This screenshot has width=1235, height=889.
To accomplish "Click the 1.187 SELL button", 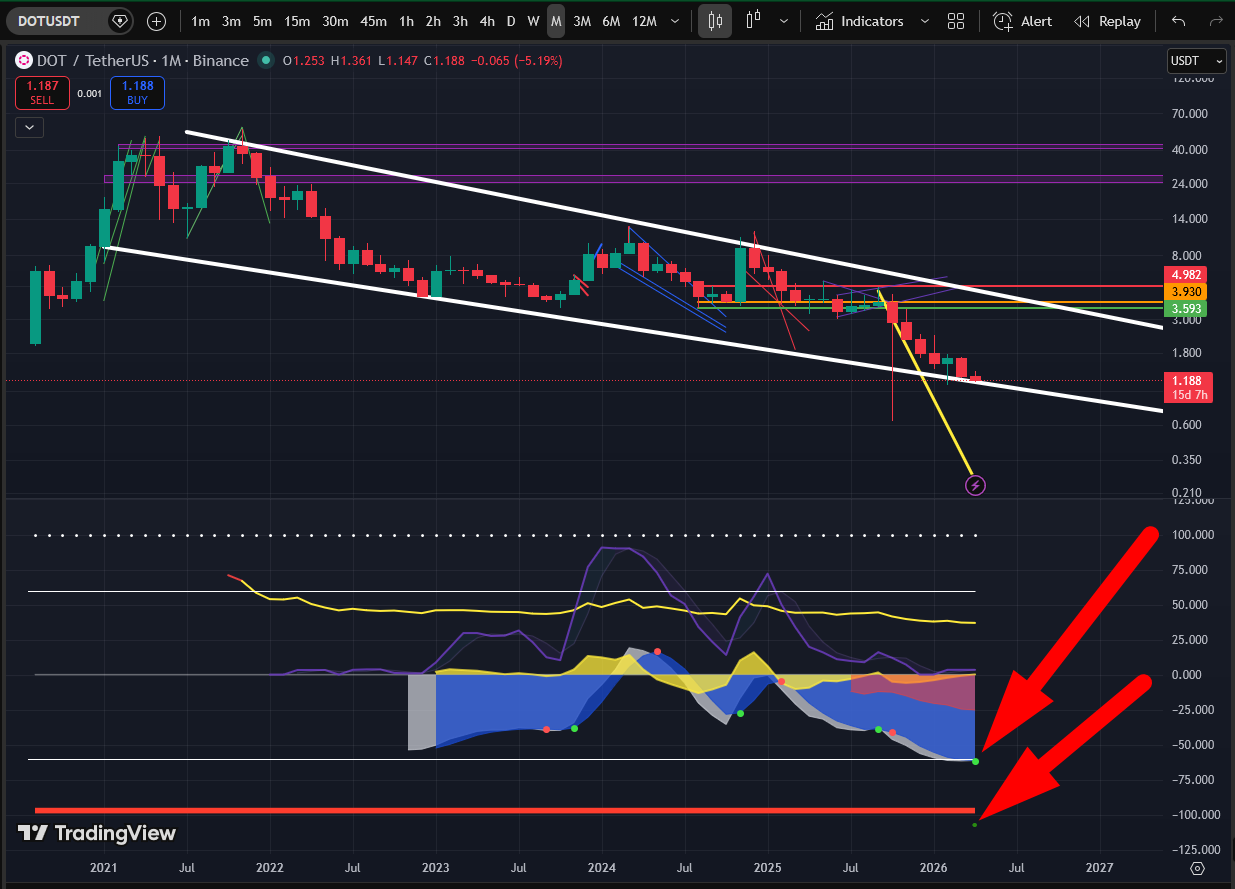I will (42, 93).
